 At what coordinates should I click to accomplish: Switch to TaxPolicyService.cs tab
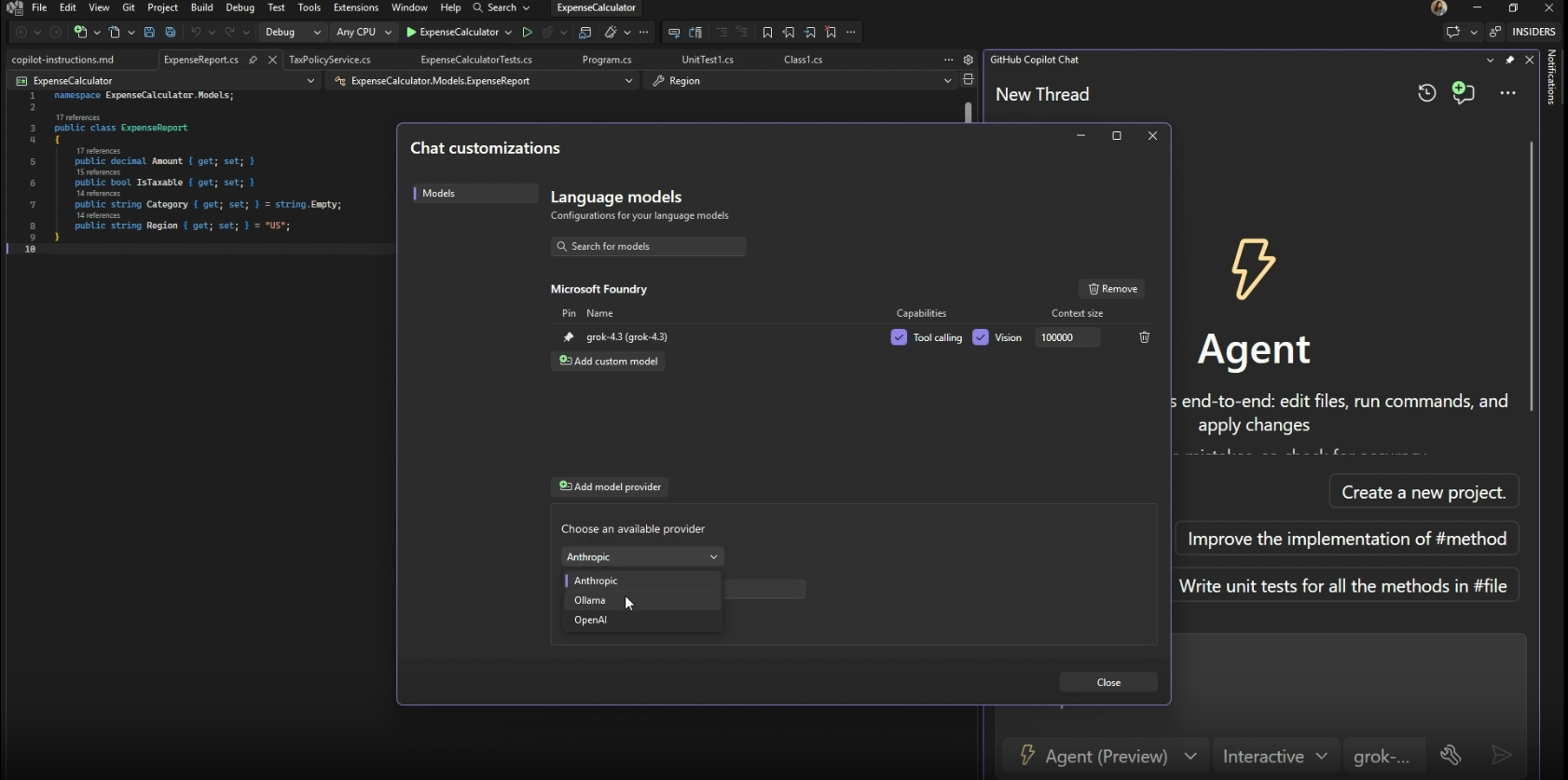click(x=330, y=60)
